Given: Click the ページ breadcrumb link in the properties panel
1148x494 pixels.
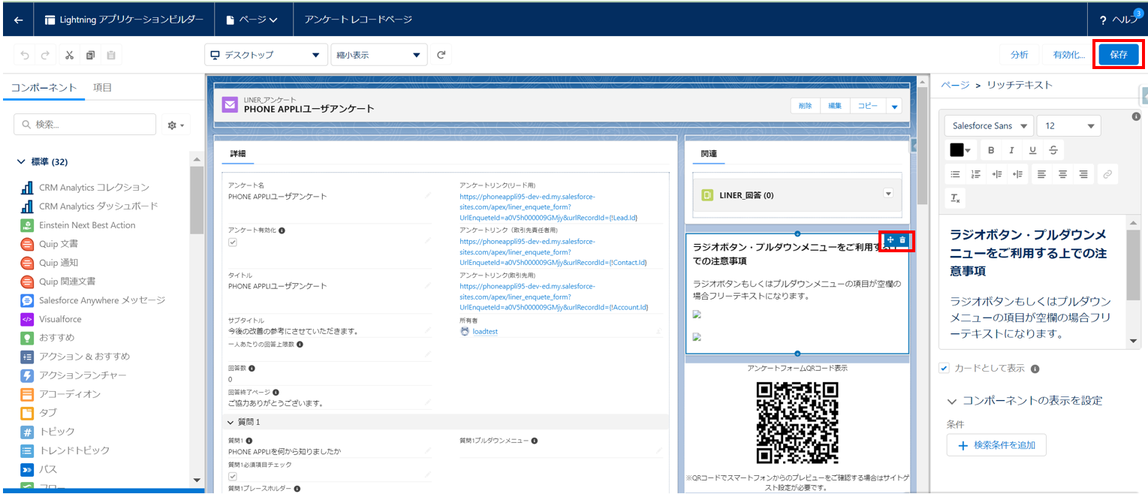Looking at the screenshot, I should (955, 85).
